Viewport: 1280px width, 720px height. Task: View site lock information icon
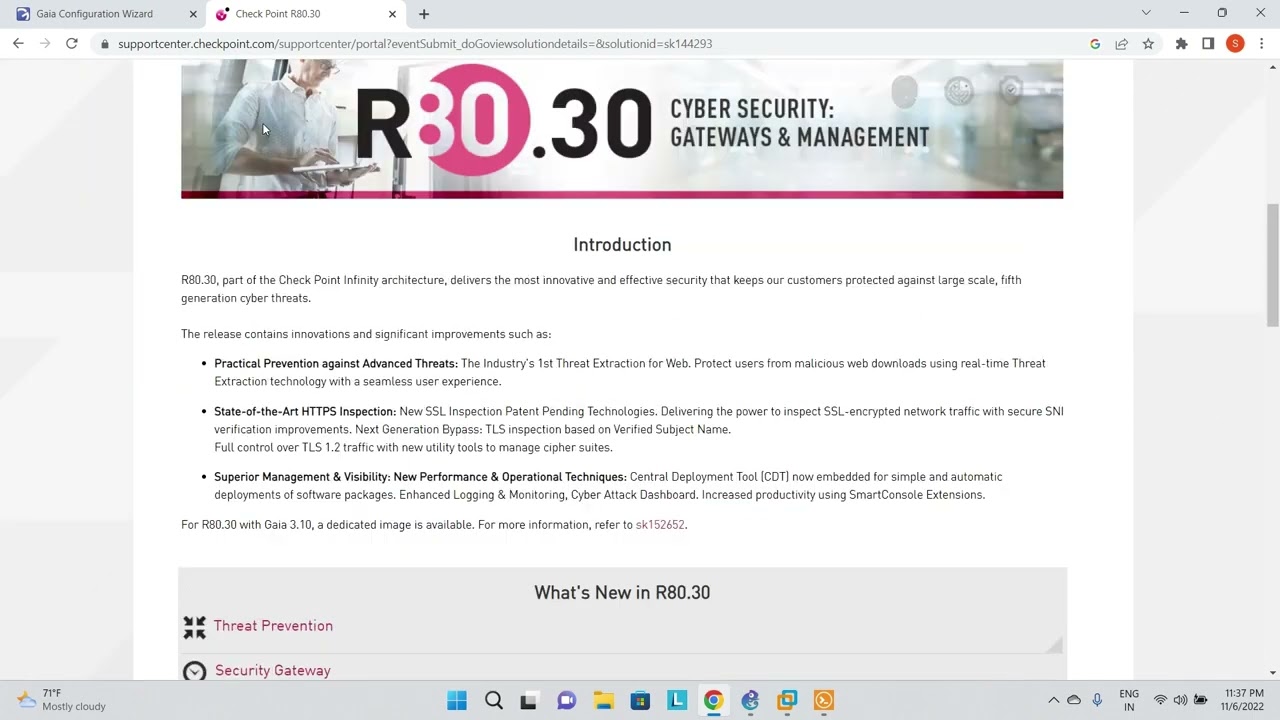pos(105,44)
